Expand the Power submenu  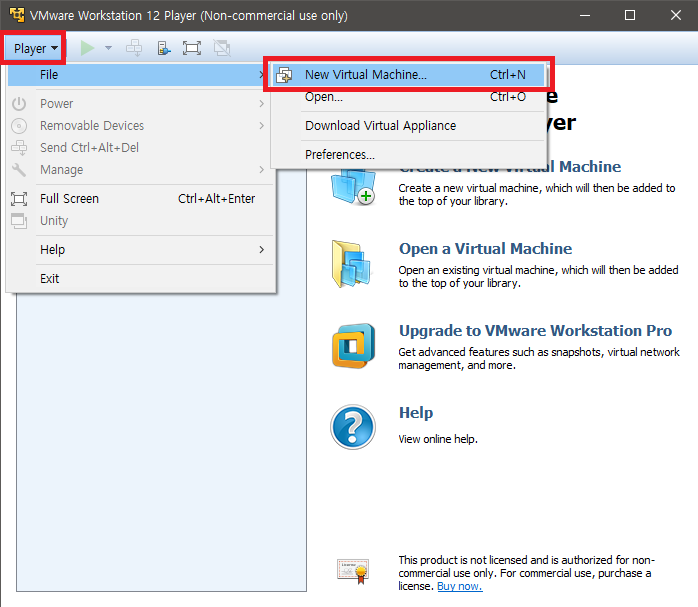pos(141,104)
